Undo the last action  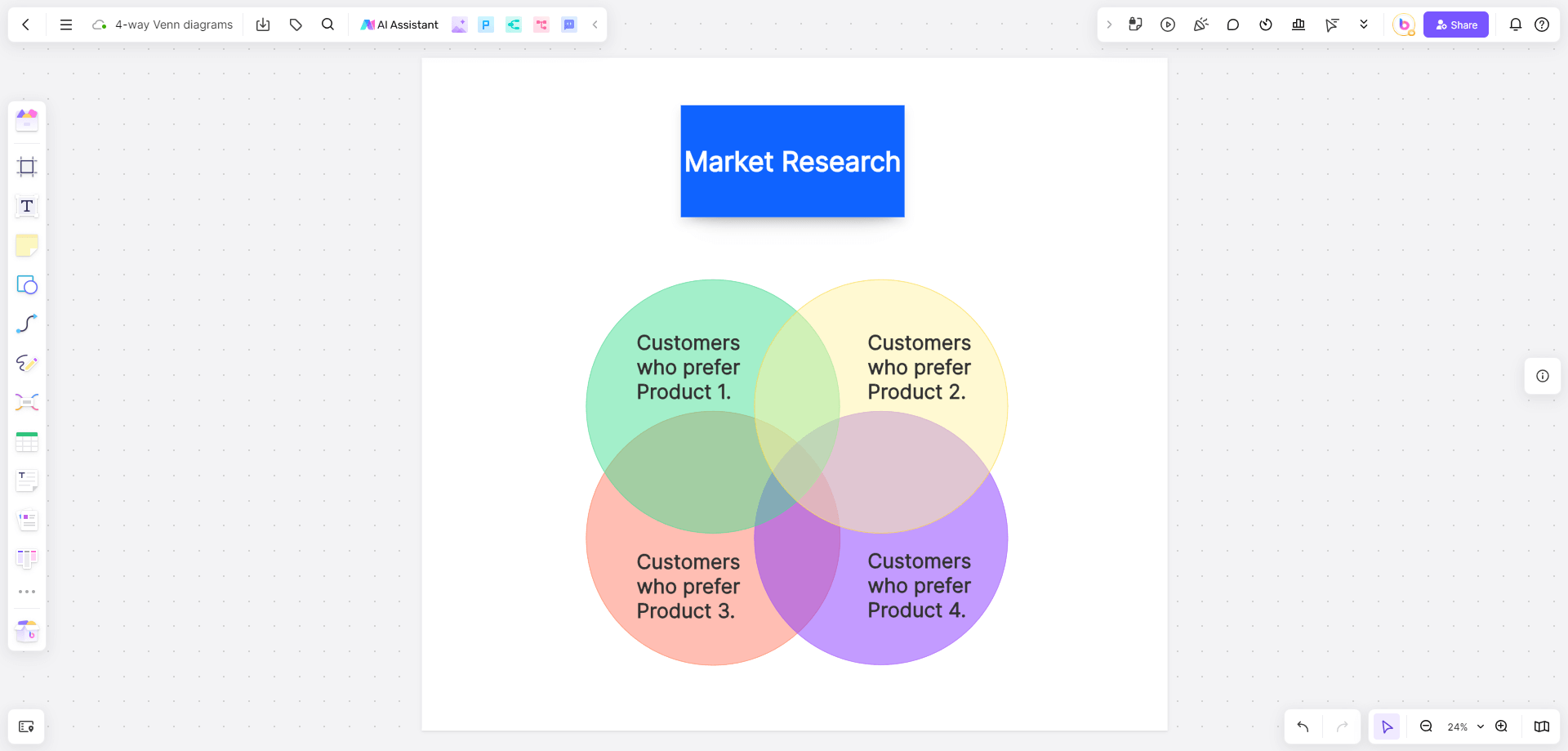(1303, 726)
